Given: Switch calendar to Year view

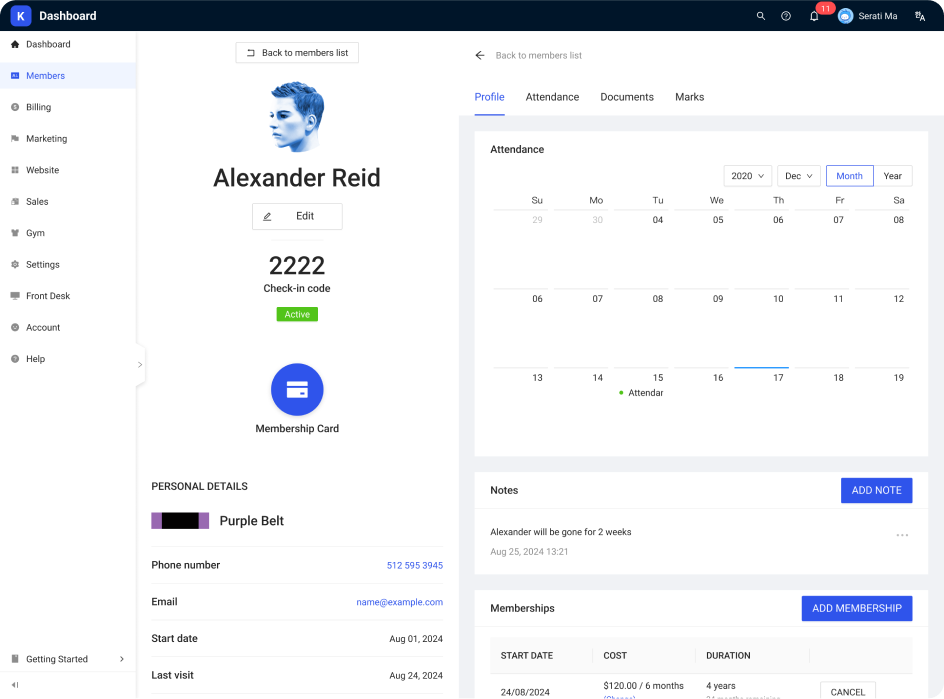Looking at the screenshot, I should [x=893, y=176].
